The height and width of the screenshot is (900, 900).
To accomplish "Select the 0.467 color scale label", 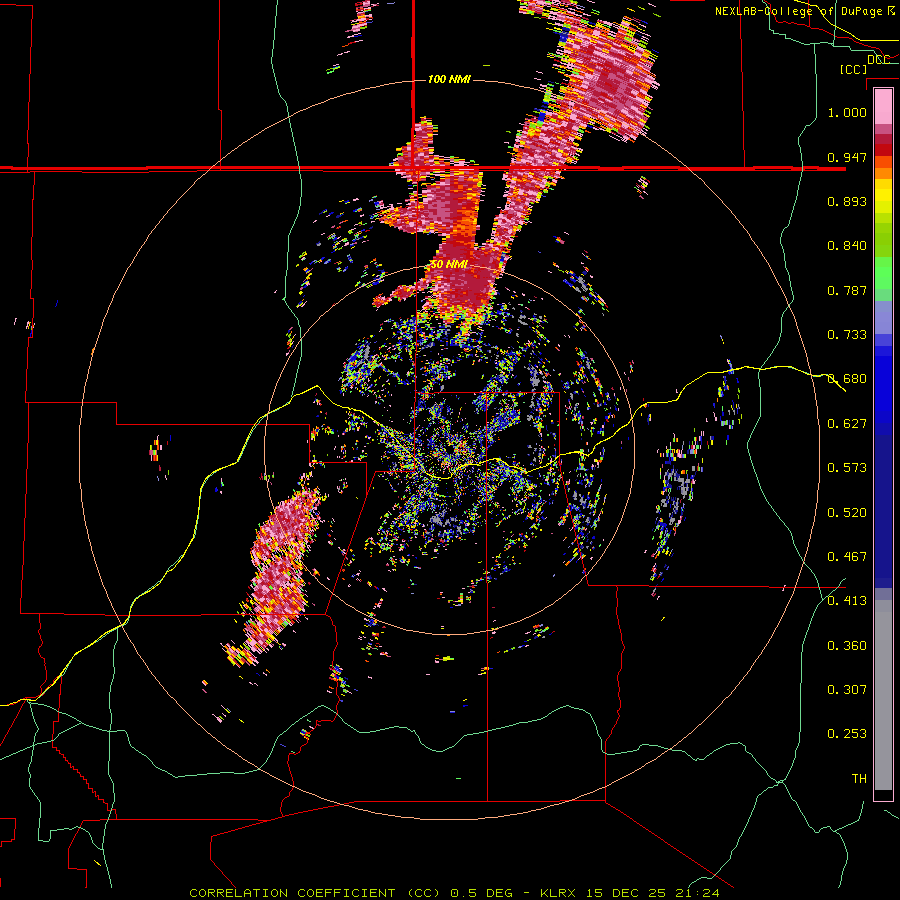I will click(x=847, y=557).
